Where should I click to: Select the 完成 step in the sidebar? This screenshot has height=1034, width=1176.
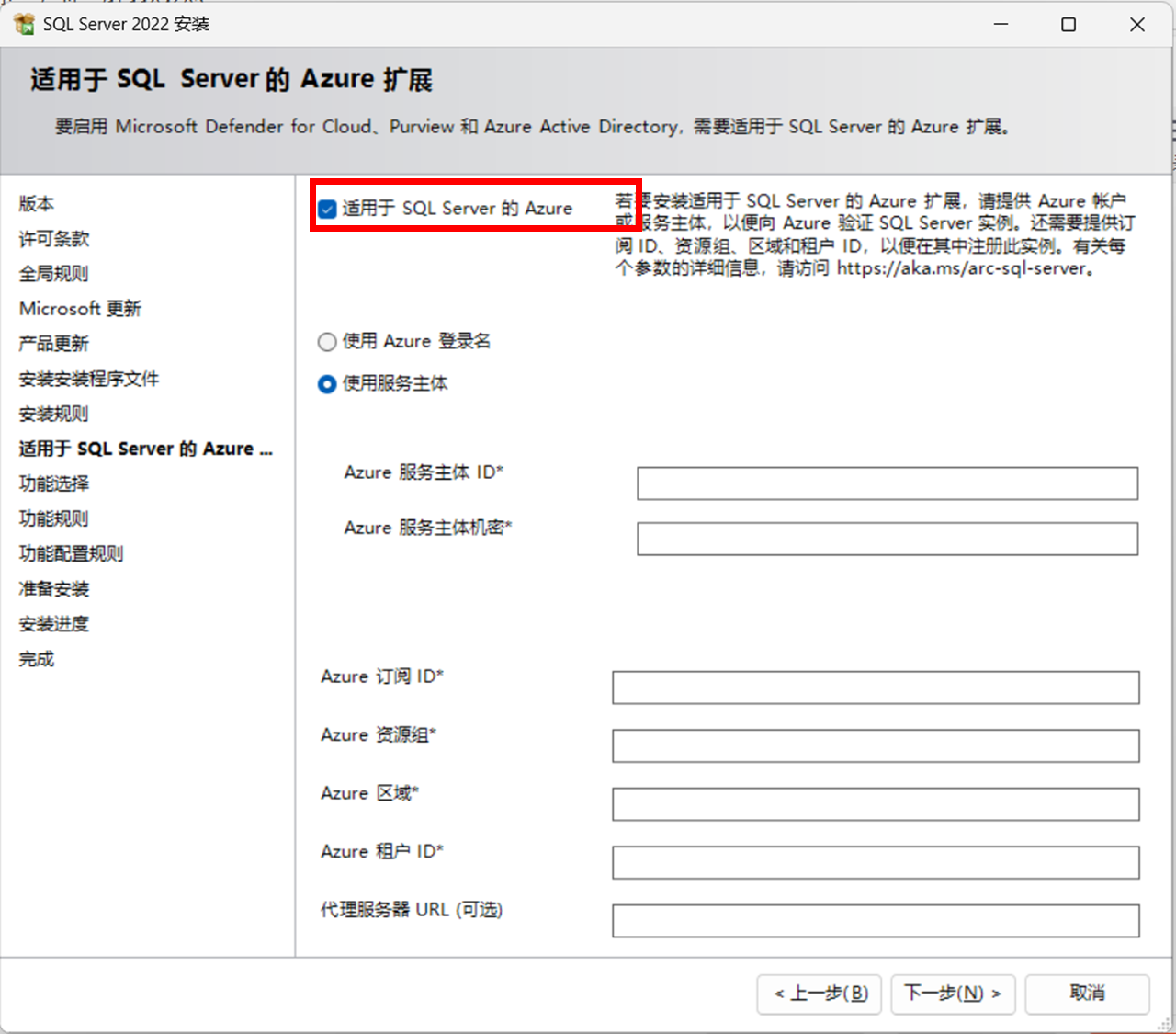pyautogui.click(x=37, y=659)
